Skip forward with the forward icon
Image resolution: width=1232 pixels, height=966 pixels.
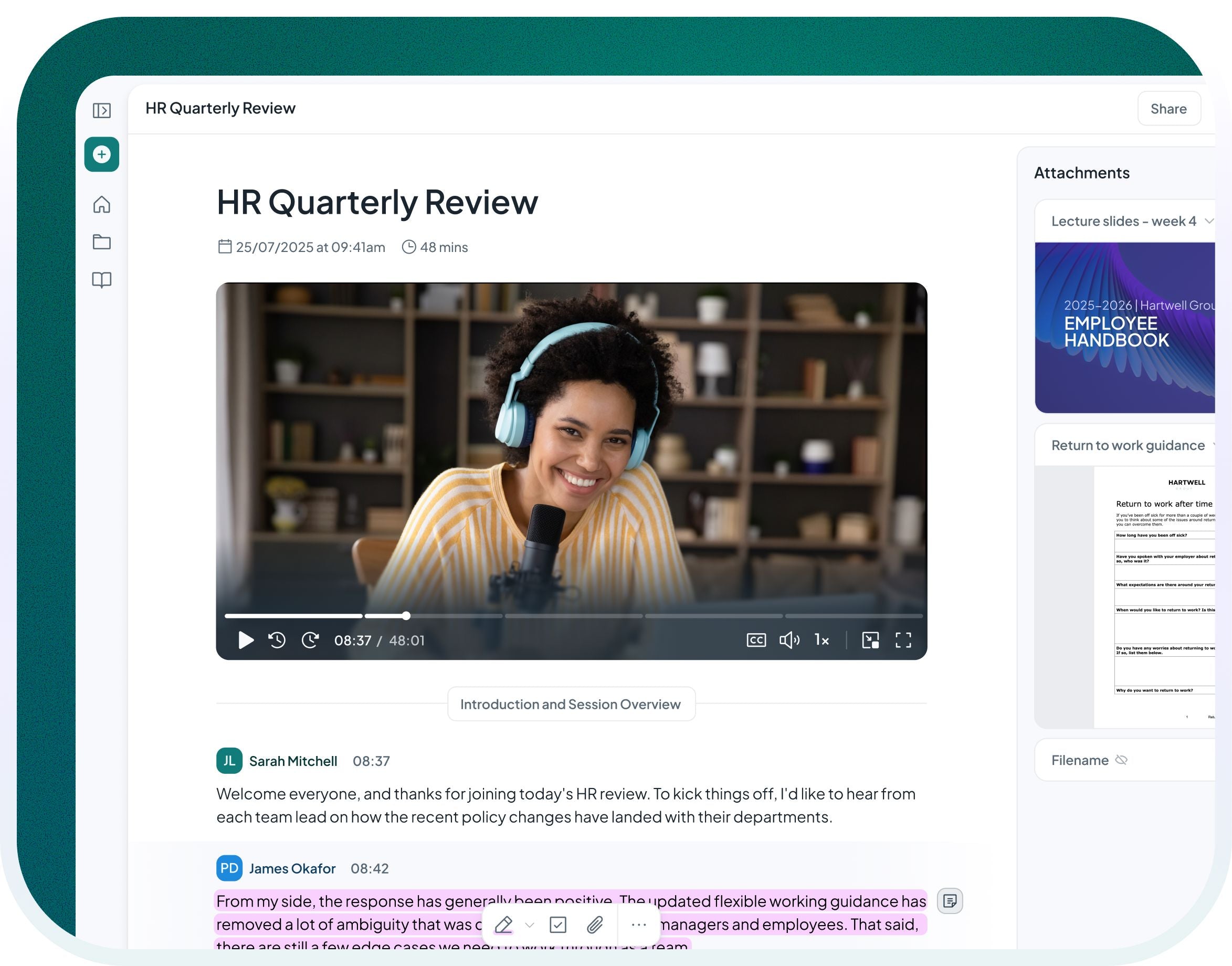point(310,640)
